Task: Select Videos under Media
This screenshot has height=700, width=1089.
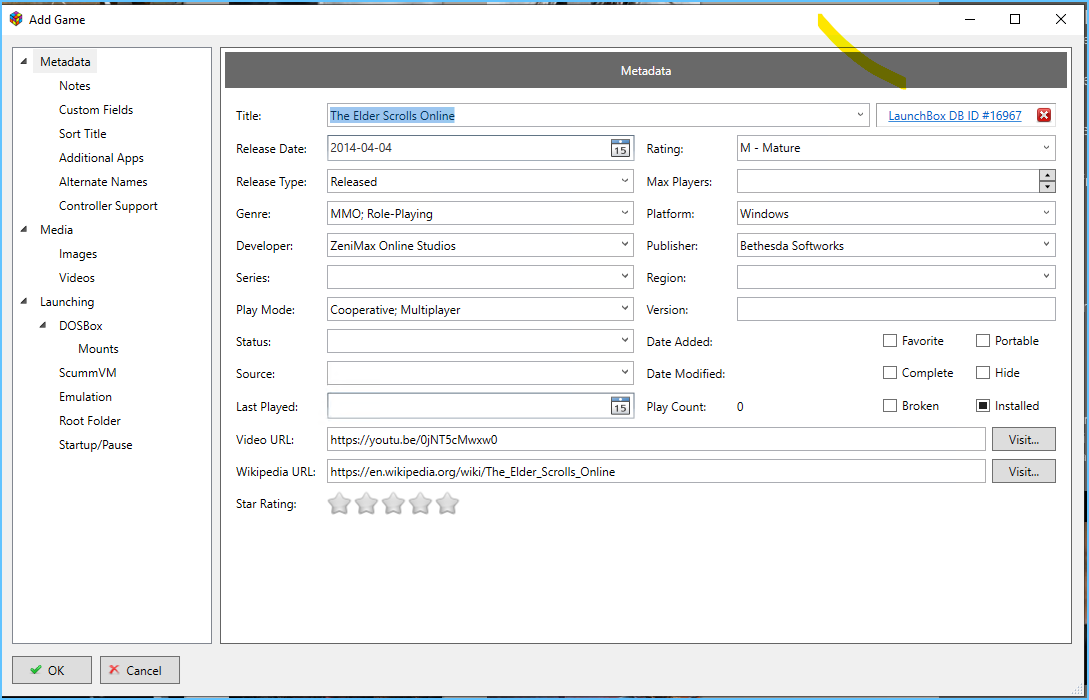Action: pos(76,277)
